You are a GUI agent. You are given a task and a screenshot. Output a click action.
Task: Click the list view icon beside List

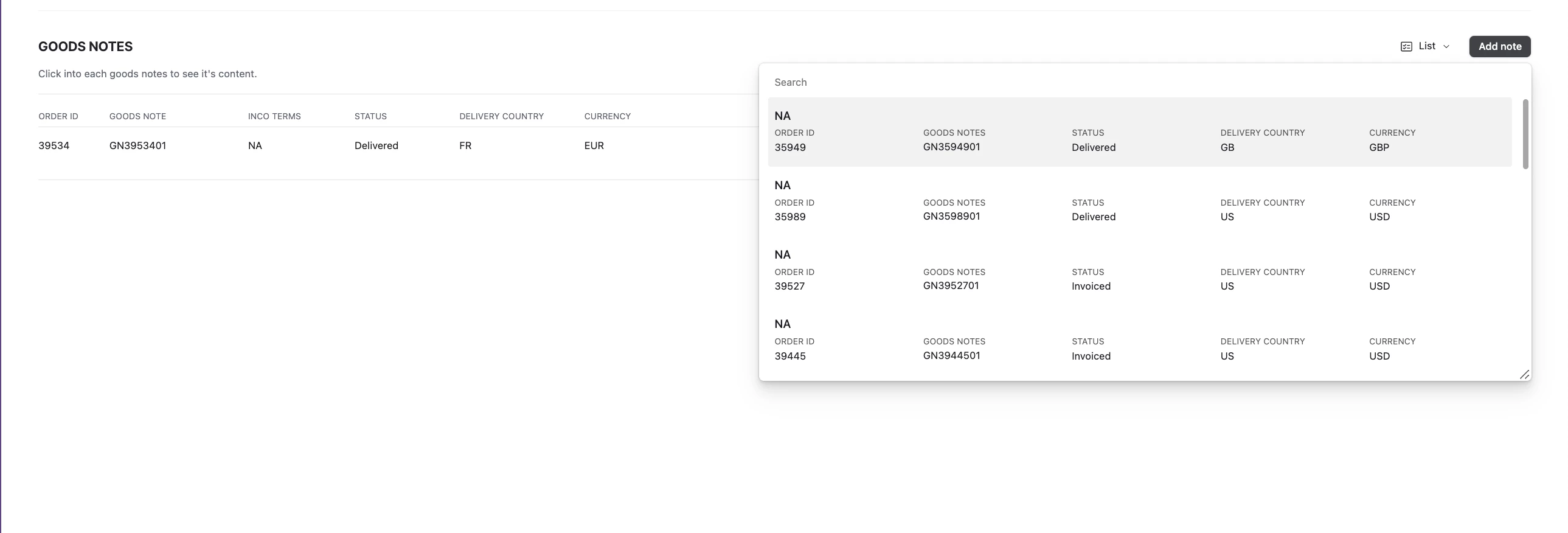[x=1406, y=47]
